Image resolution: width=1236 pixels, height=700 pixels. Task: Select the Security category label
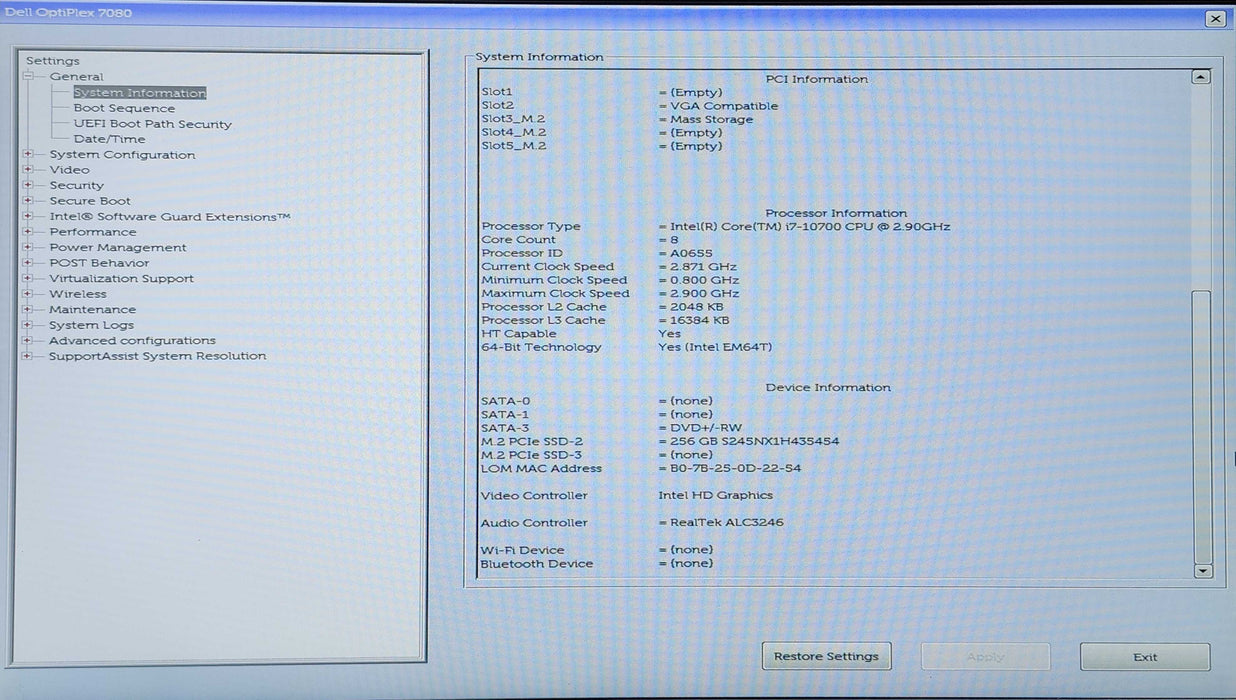tap(76, 186)
